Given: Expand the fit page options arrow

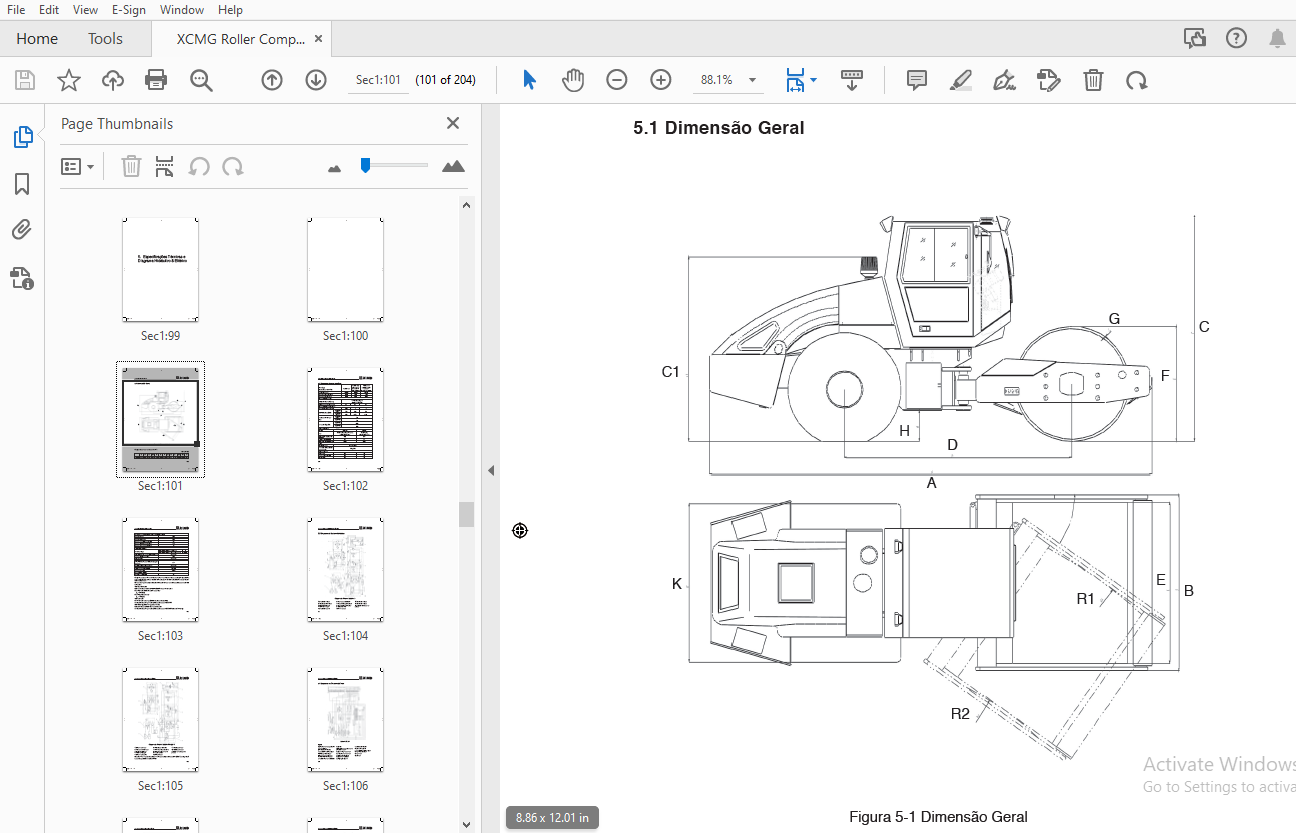Looking at the screenshot, I should (x=813, y=80).
